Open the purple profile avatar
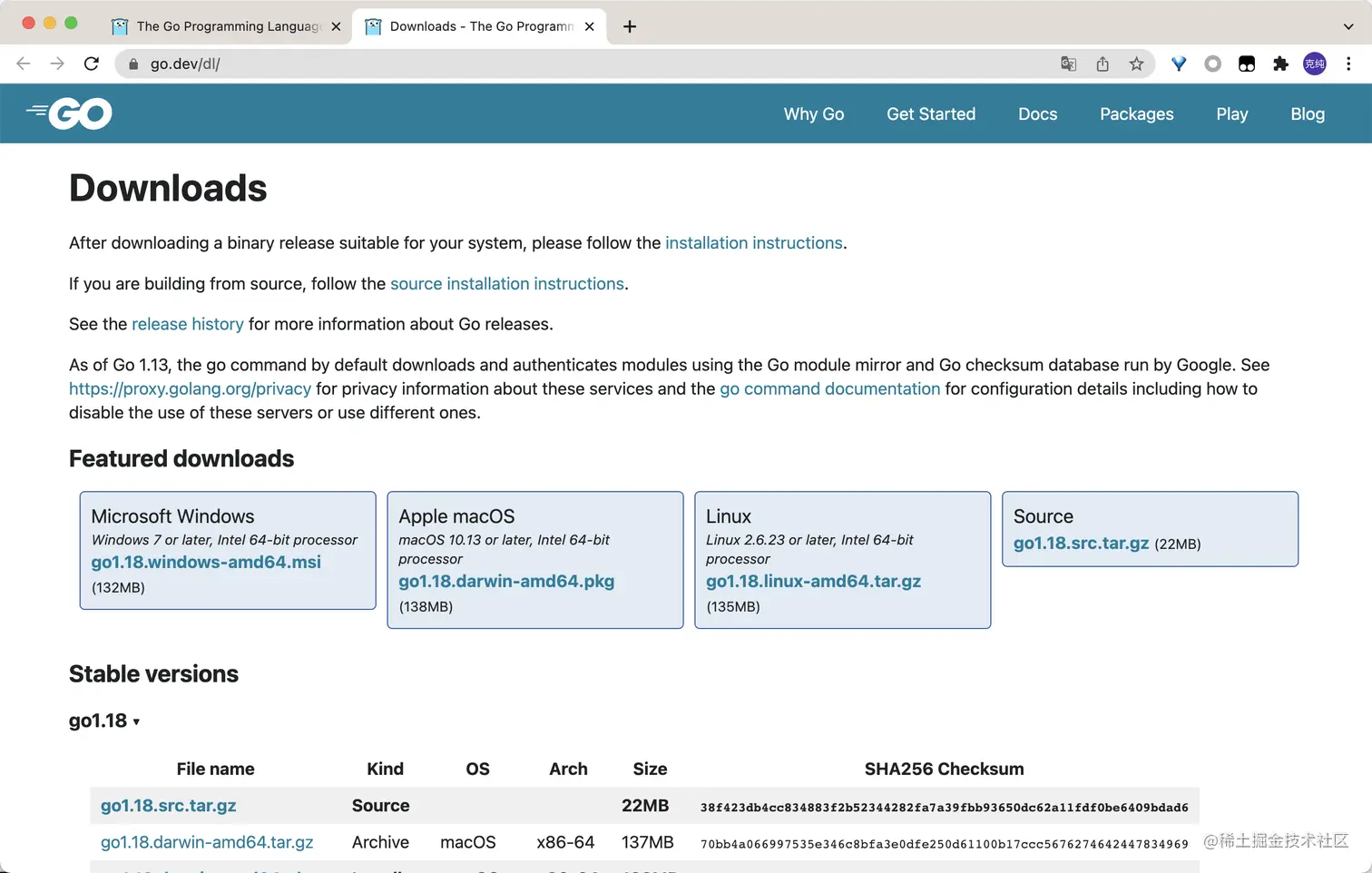The width and height of the screenshot is (1372, 873). tap(1315, 64)
